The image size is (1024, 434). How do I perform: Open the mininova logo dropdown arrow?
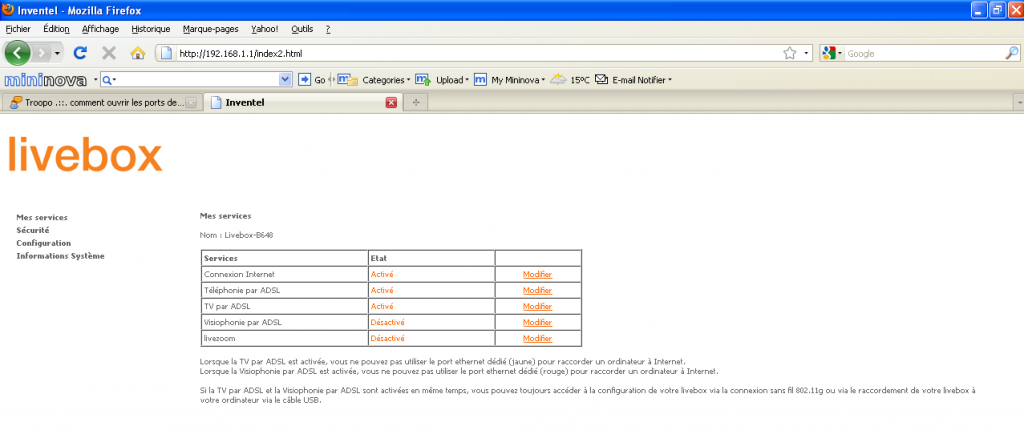click(x=95, y=80)
